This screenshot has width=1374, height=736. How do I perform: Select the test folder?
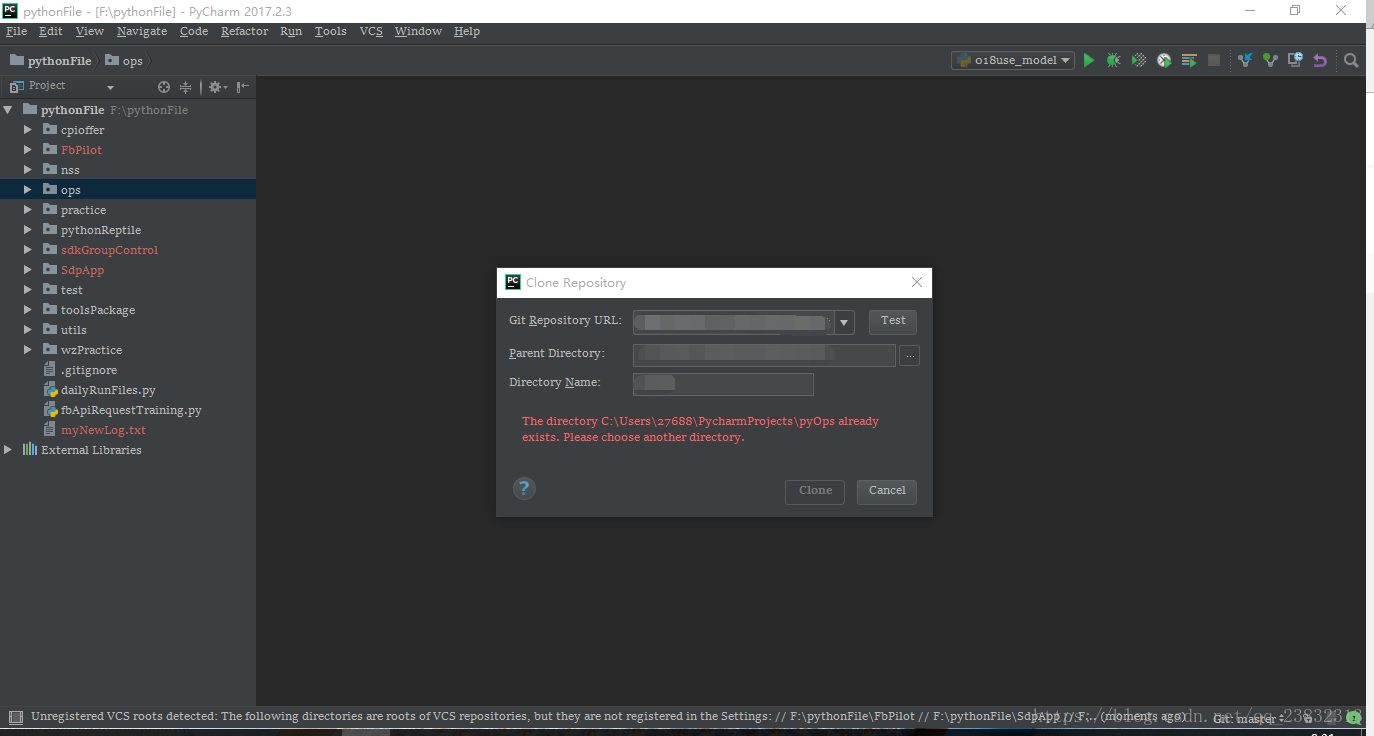point(72,290)
